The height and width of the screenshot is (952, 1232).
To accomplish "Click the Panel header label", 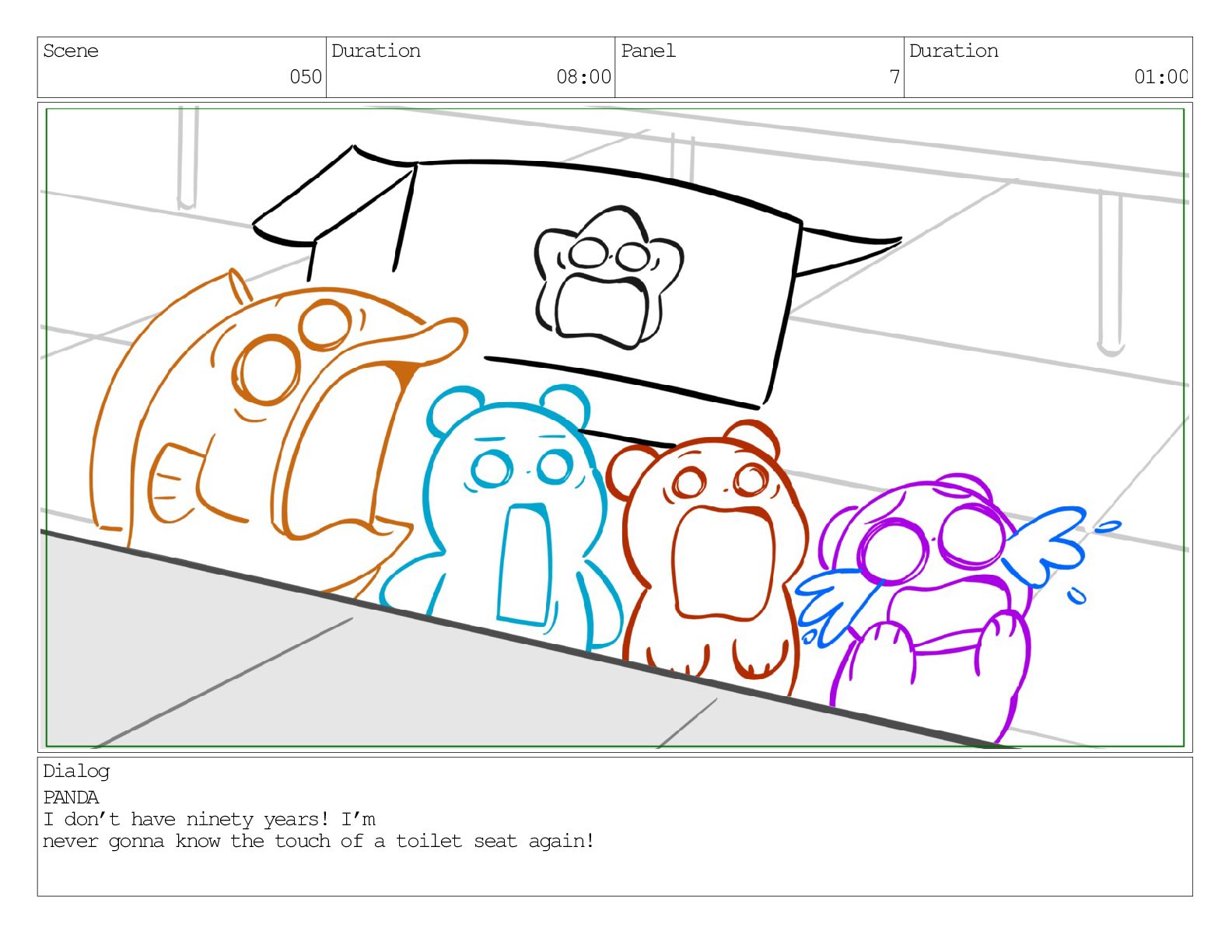I will click(648, 51).
